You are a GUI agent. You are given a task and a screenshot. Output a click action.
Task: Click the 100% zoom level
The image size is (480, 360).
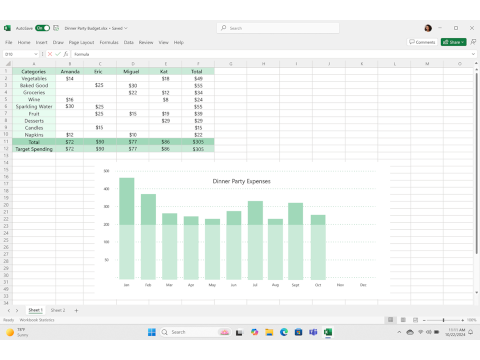(471, 320)
